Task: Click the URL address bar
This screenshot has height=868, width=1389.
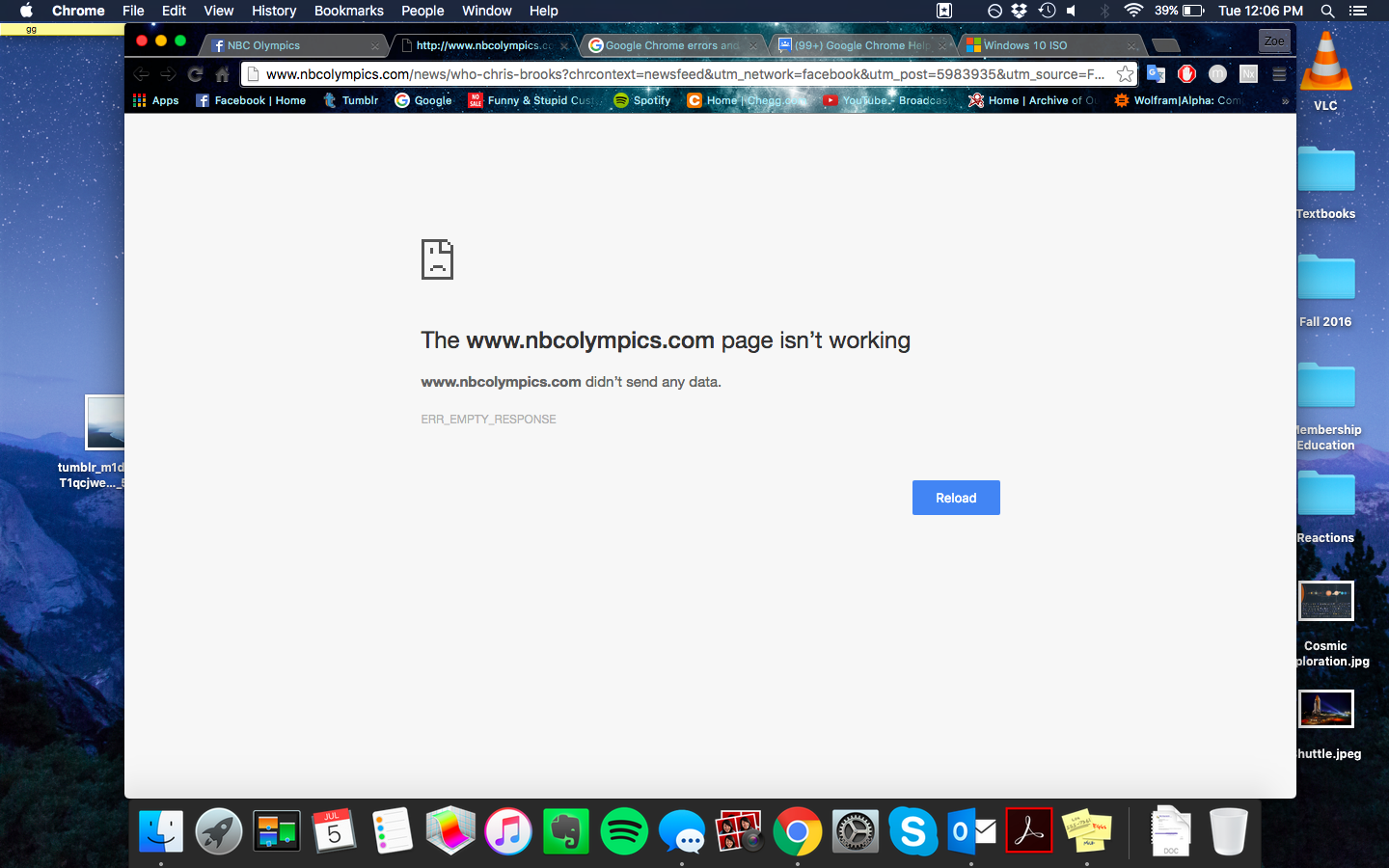Action: pyautogui.click(x=689, y=74)
